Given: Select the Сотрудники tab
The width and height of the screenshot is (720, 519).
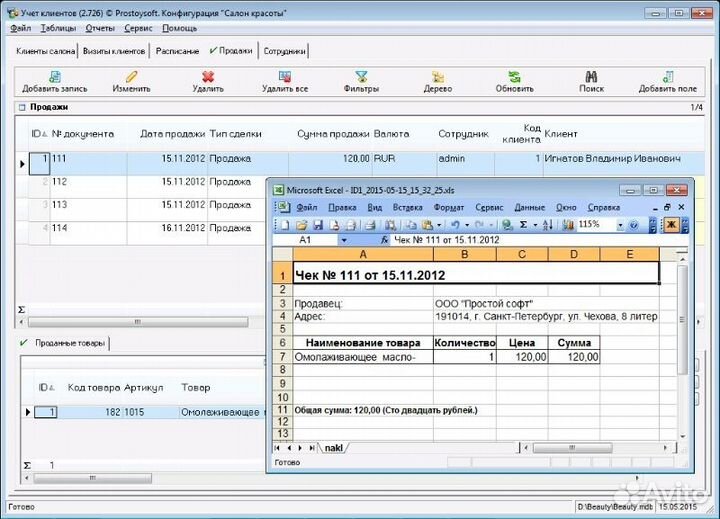Looking at the screenshot, I should coord(285,51).
